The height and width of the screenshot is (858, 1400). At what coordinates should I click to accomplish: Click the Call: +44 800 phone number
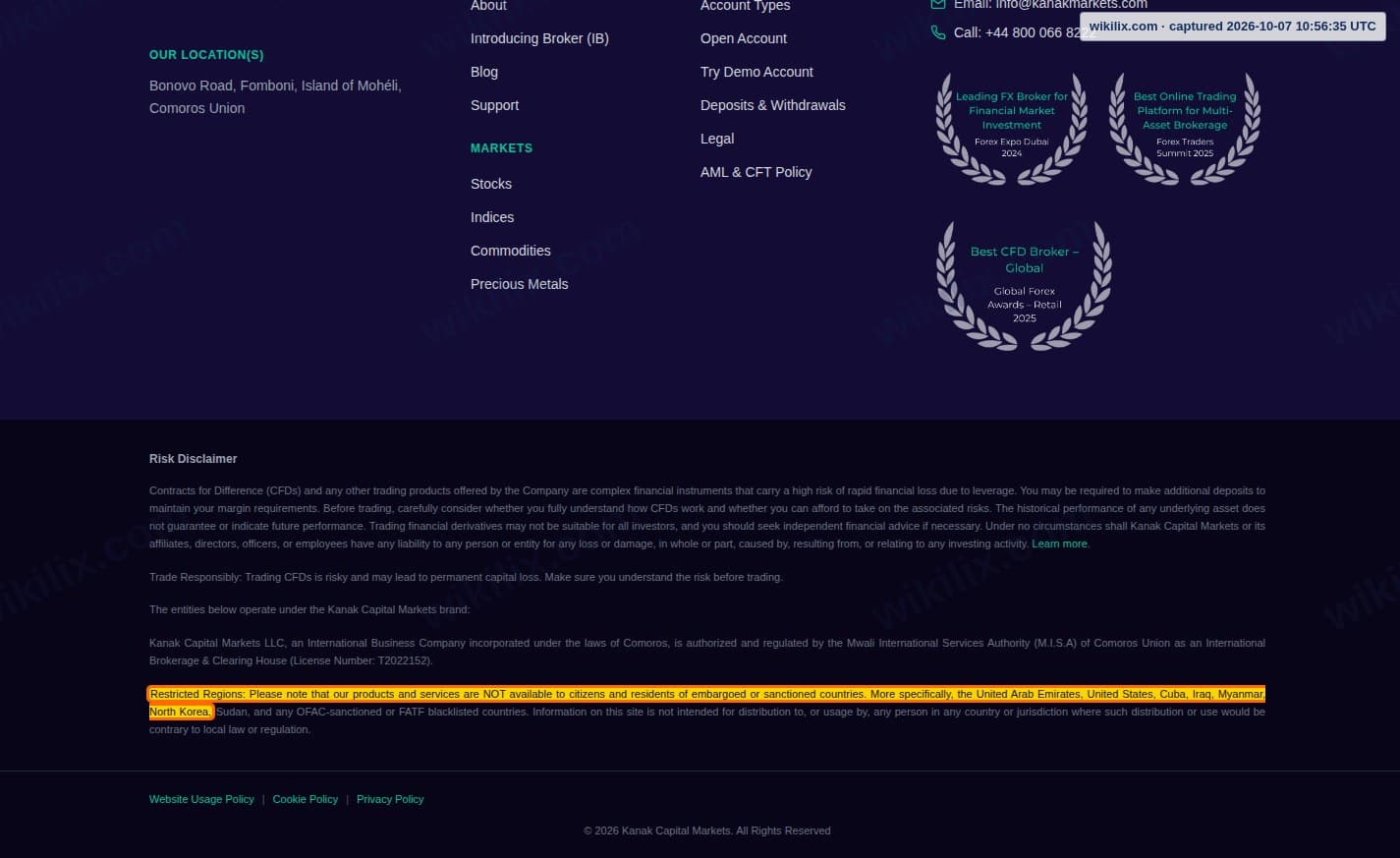pos(1025,32)
